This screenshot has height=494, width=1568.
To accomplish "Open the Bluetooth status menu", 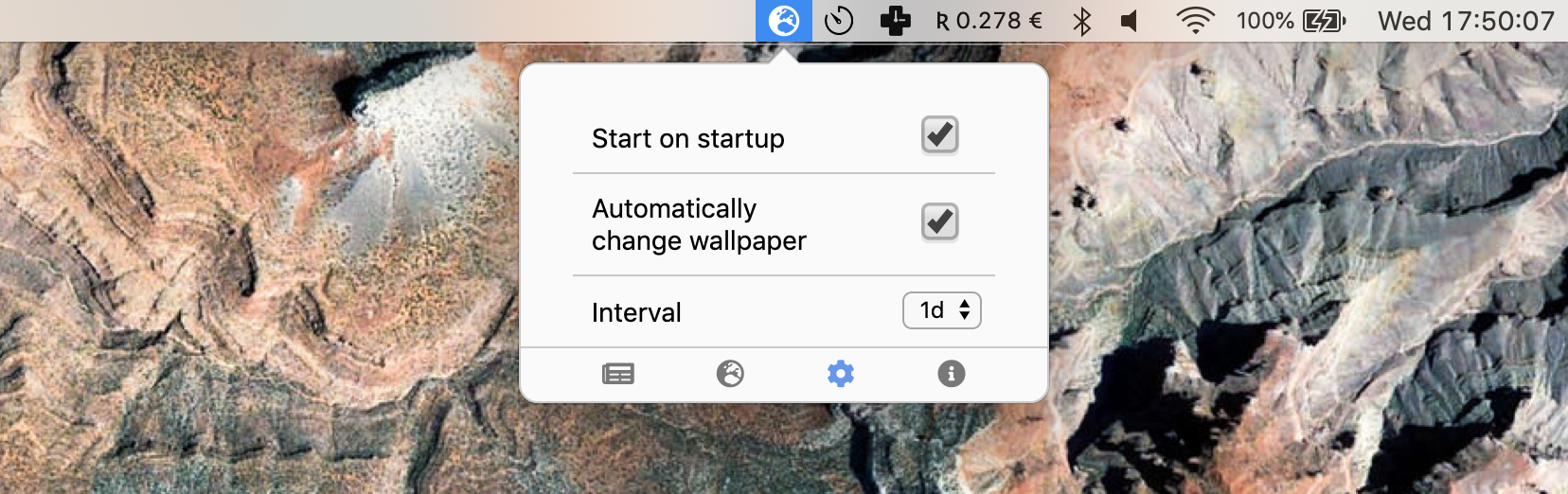I will (x=1082, y=21).
